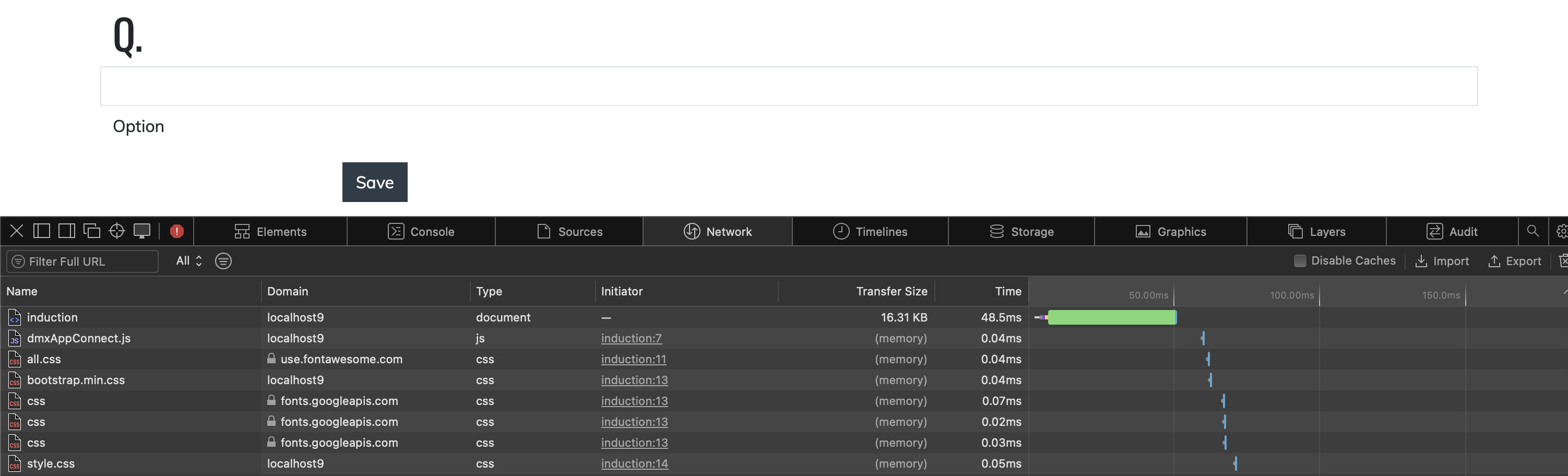1568x476 pixels.
Task: Open the All resource type dropdown
Action: (189, 261)
